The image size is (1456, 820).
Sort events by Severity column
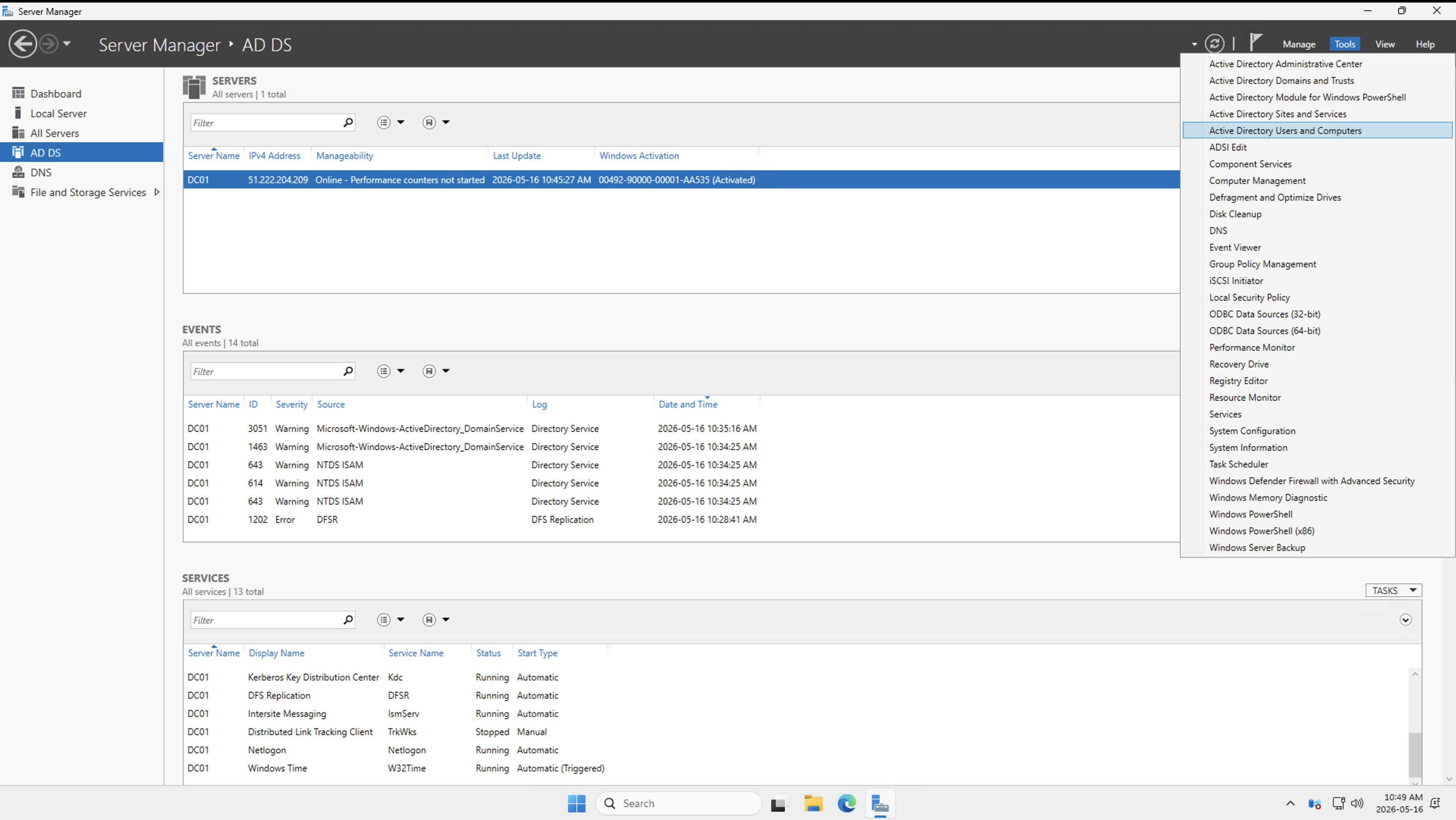point(292,405)
